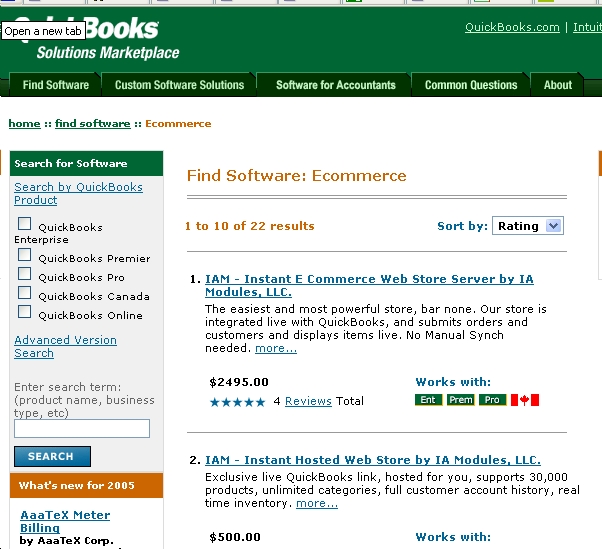This screenshot has height=549, width=602.
Task: Select the QuickBooks Online checkbox
Action: pyautogui.click(x=25, y=311)
